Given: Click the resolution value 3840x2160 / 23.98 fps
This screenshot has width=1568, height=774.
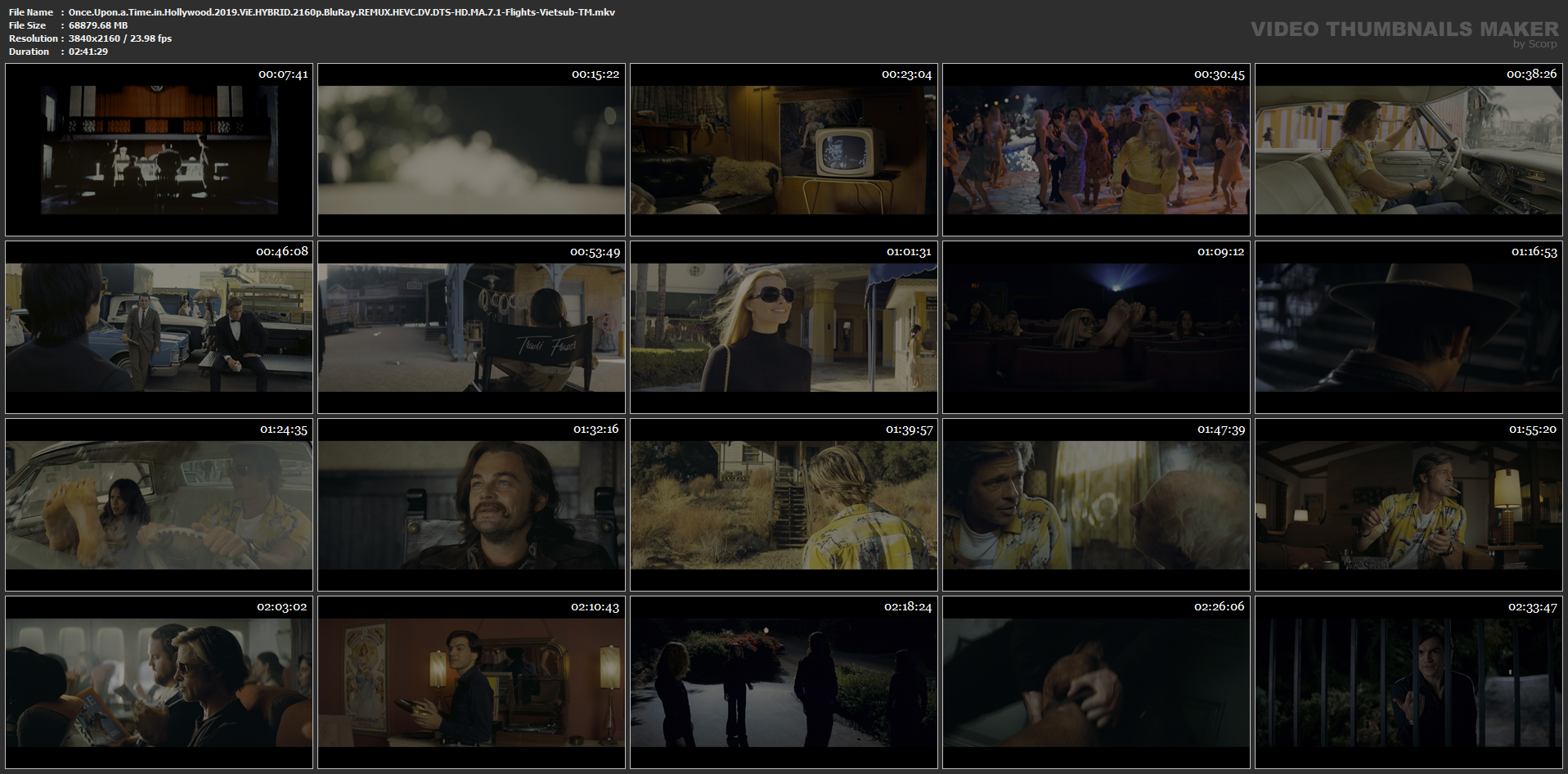Looking at the screenshot, I should pos(120,38).
